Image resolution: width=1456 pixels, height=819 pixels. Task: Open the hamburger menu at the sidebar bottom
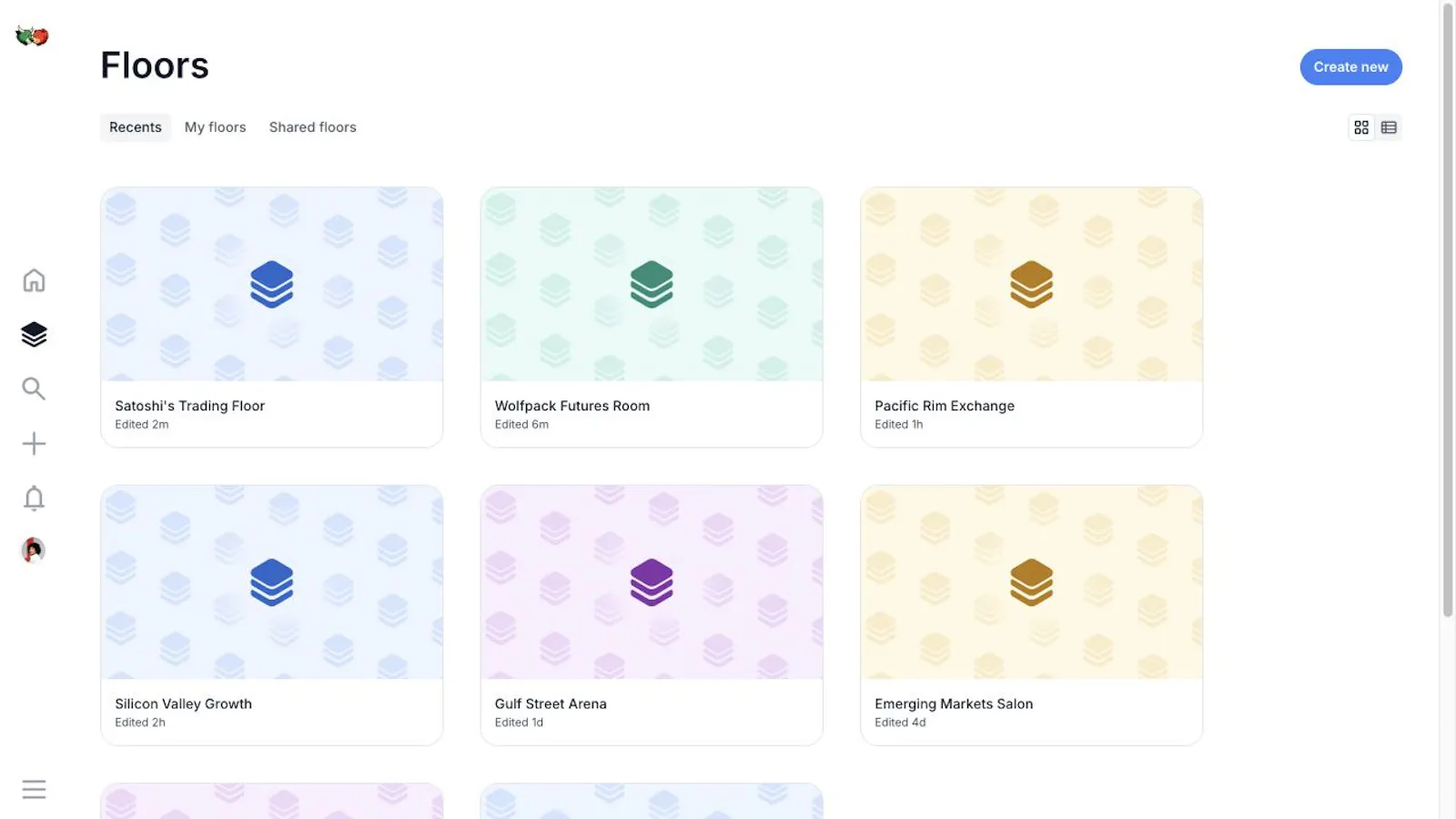tap(34, 789)
